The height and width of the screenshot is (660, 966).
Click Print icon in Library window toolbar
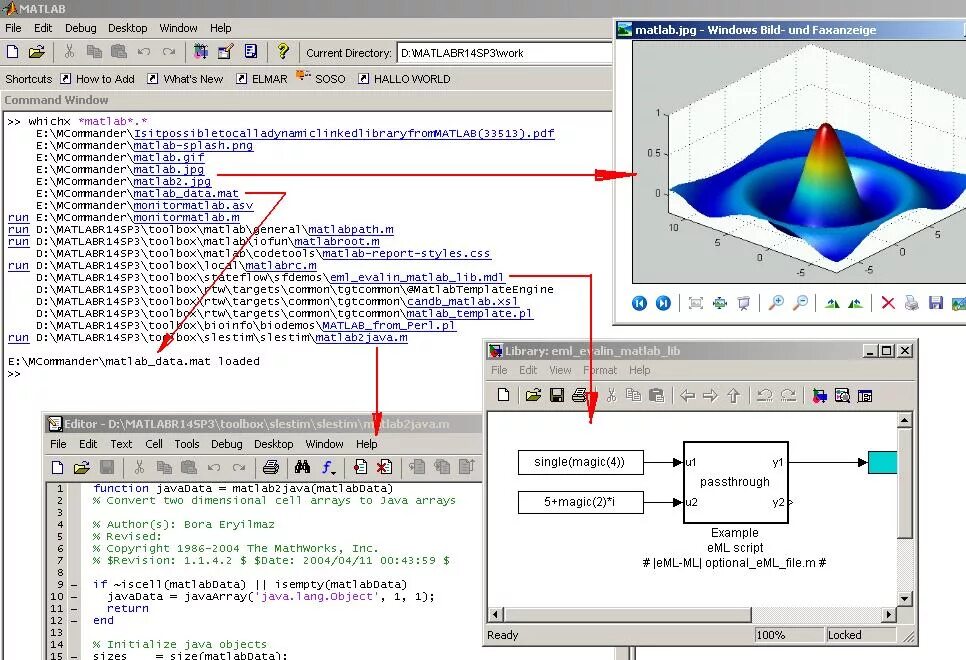coord(580,395)
